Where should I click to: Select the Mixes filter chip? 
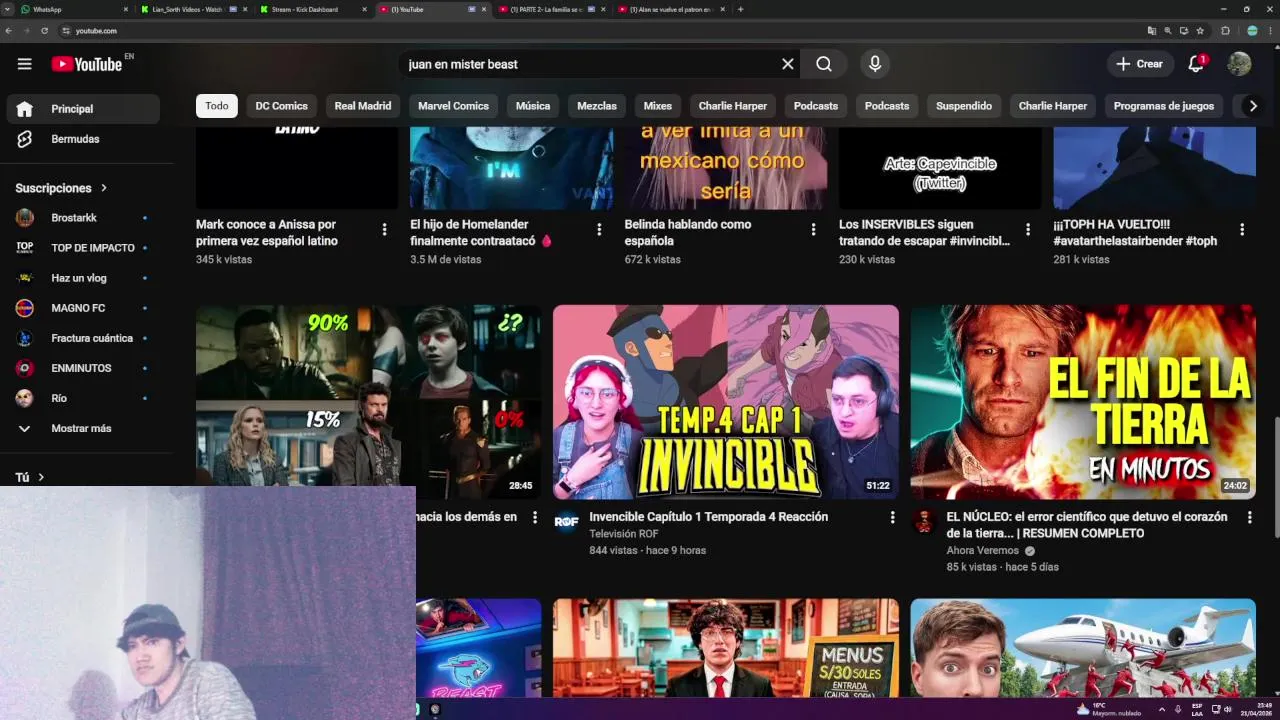coord(658,106)
